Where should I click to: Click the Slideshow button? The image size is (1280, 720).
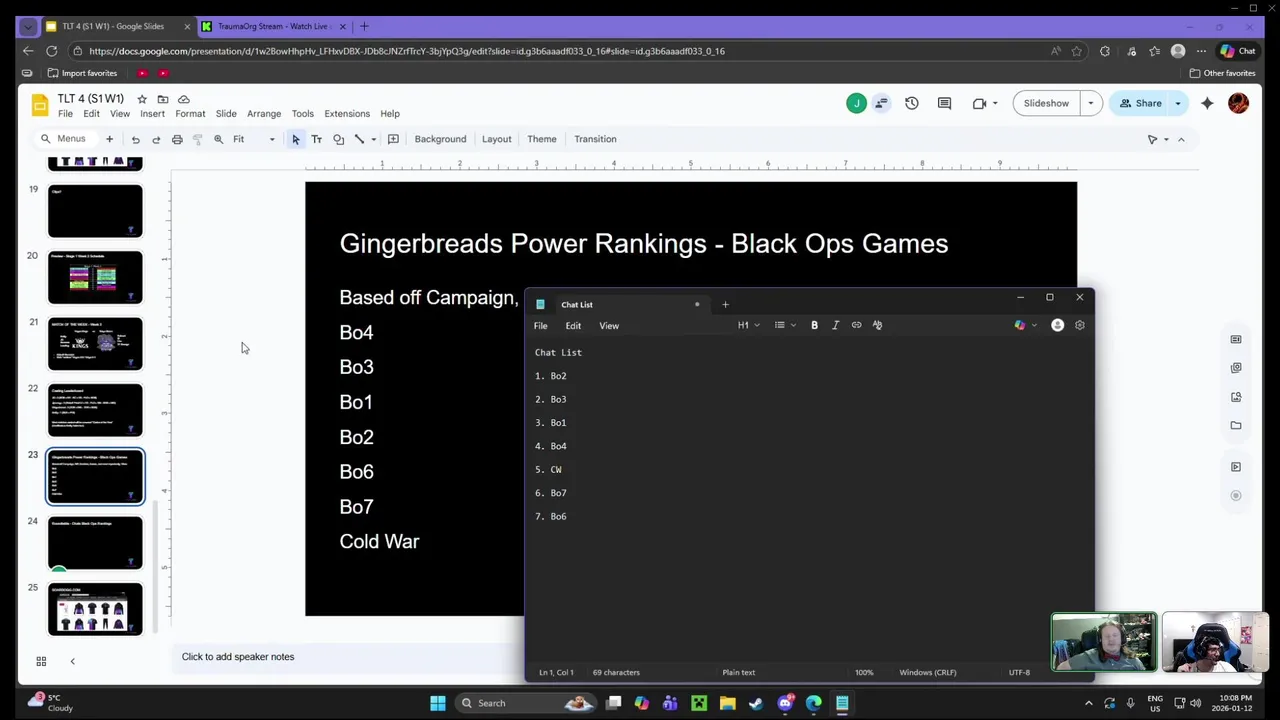tap(1046, 103)
